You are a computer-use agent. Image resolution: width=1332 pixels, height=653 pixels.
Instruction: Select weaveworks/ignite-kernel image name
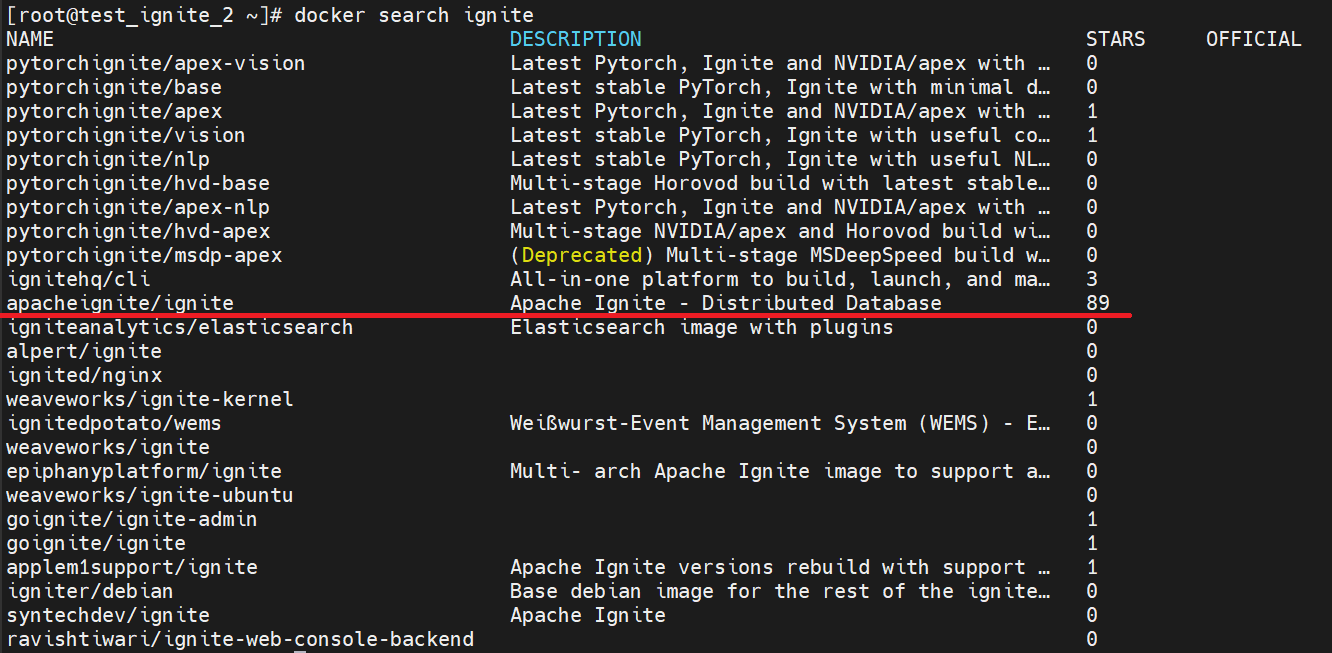pos(150,399)
